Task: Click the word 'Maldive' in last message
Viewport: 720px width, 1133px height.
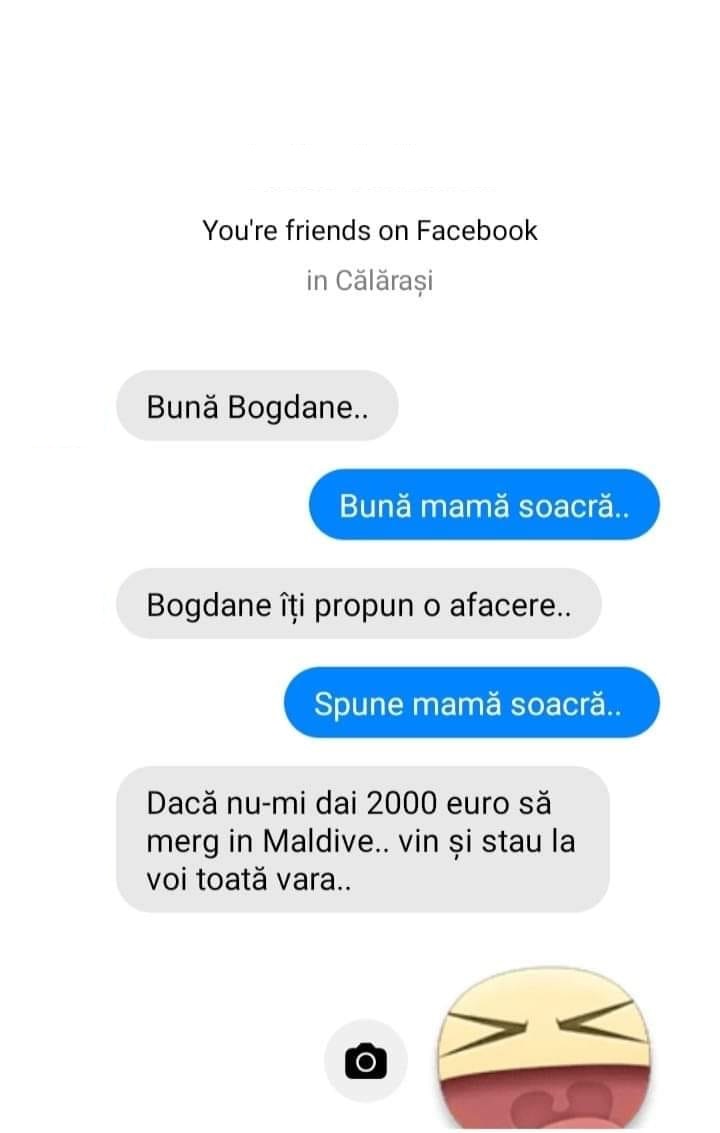Action: (318, 841)
